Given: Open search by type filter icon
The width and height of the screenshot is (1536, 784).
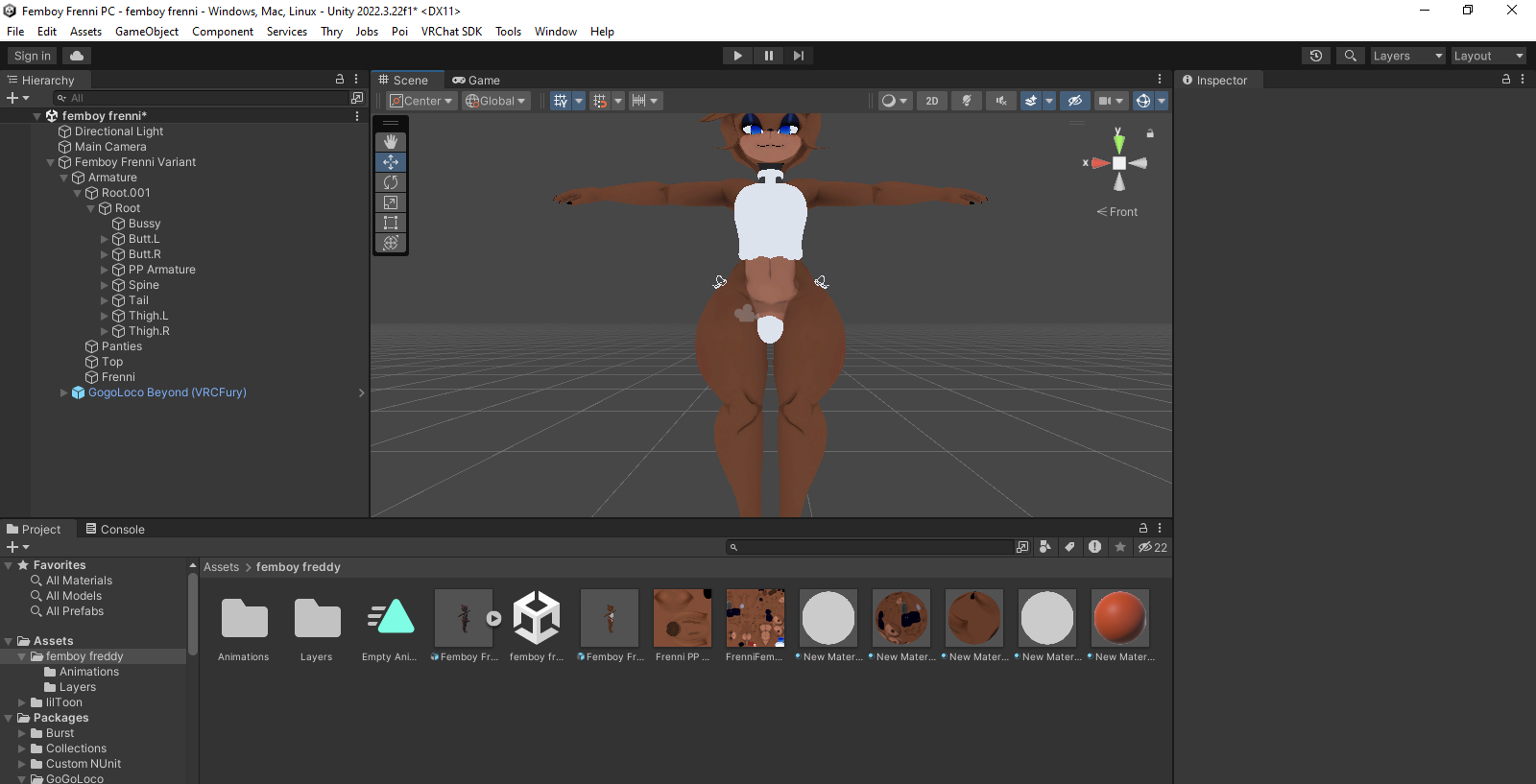Looking at the screenshot, I should point(1045,547).
